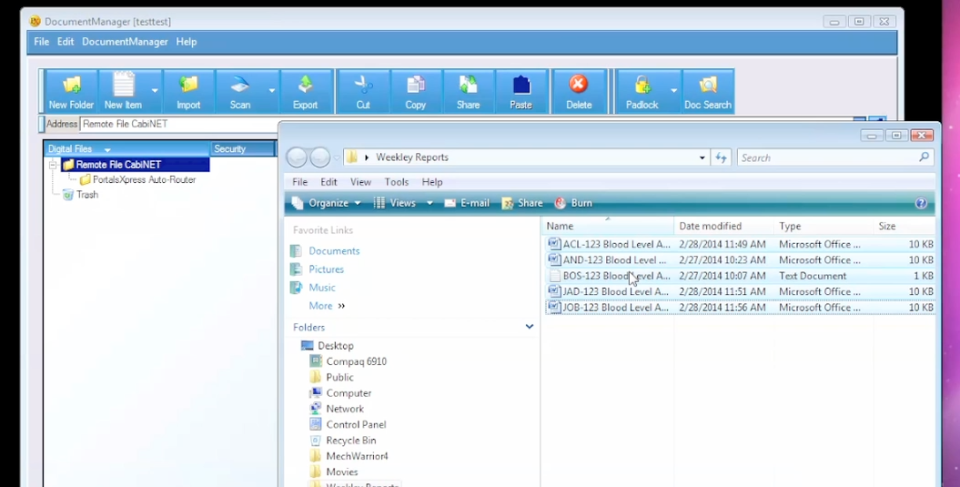
Task: Sort by the Date modified column
Action: coord(724,226)
